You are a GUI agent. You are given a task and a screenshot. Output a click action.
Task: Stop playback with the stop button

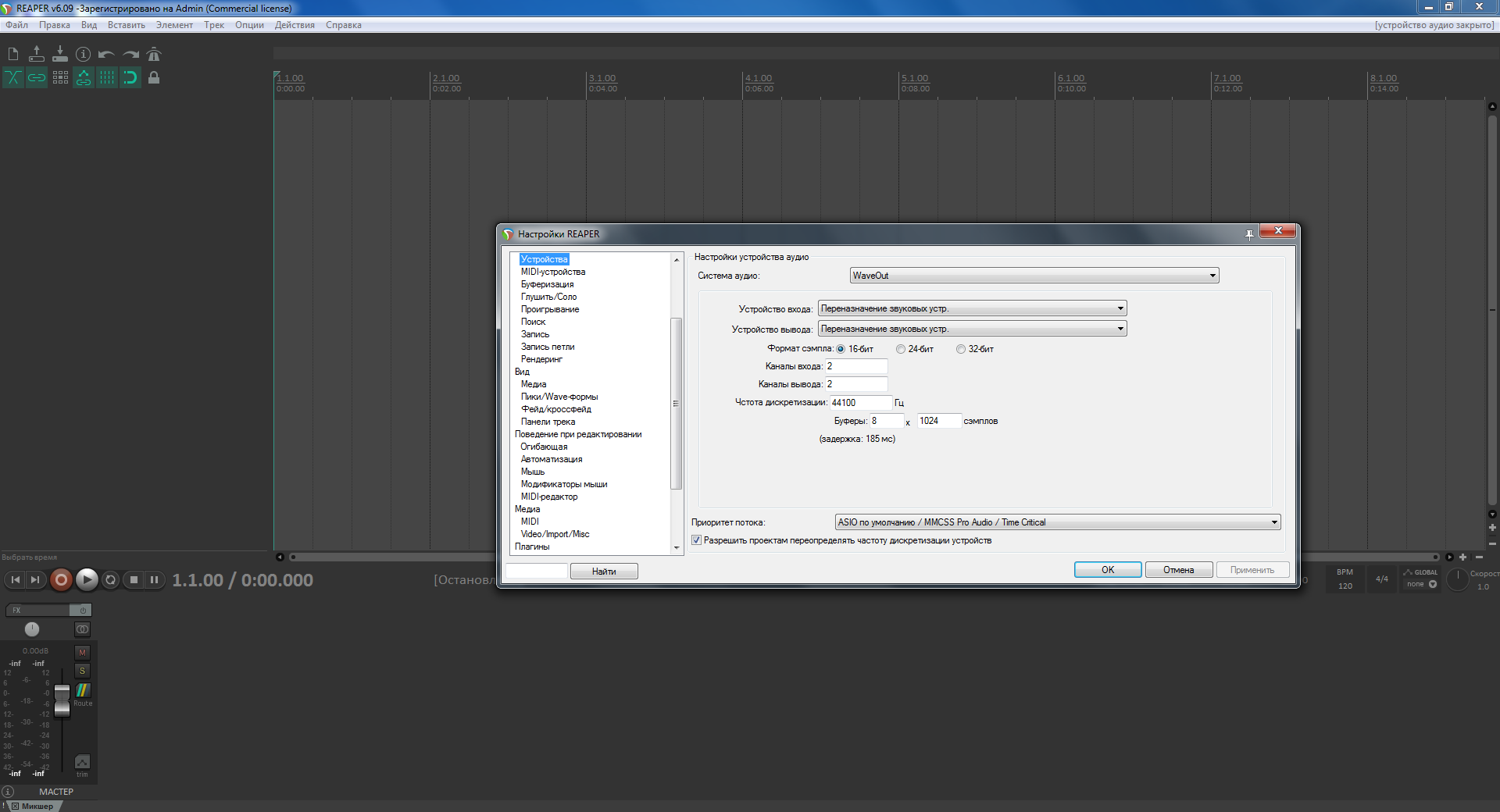click(134, 579)
